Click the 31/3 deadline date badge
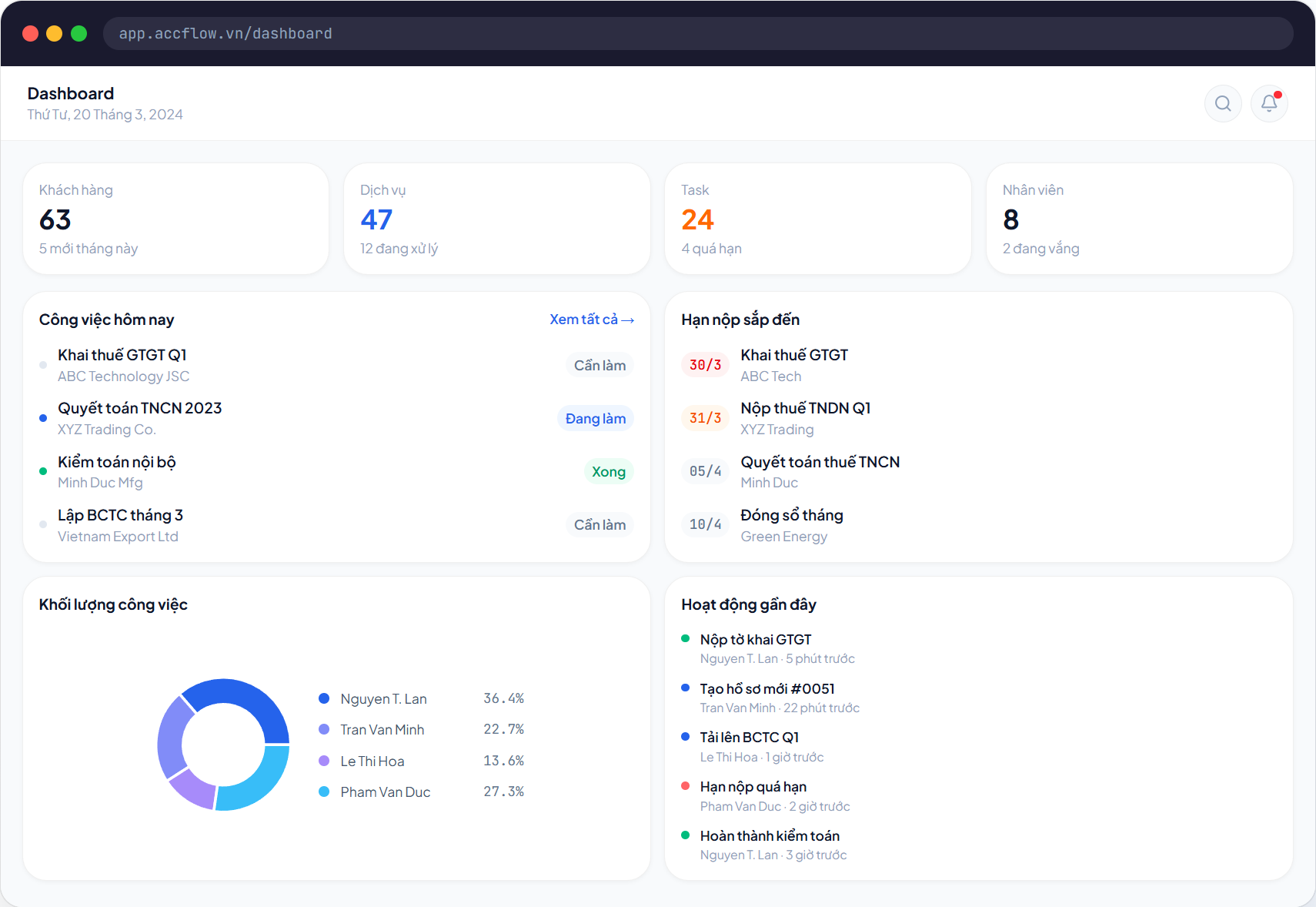The image size is (1316, 907). pyautogui.click(x=706, y=418)
